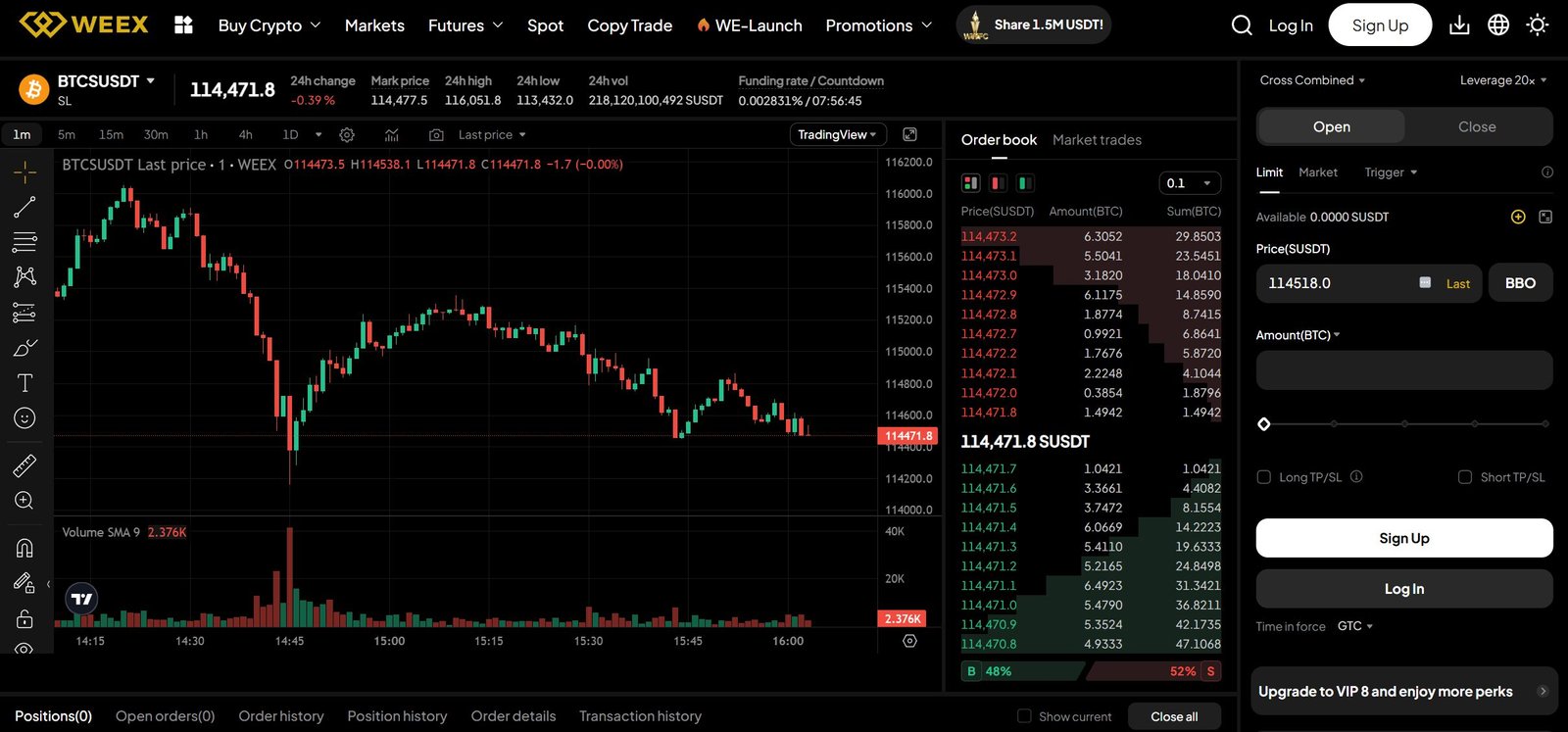This screenshot has width=1568, height=732.
Task: Select the text annotation tool
Action: [x=24, y=383]
